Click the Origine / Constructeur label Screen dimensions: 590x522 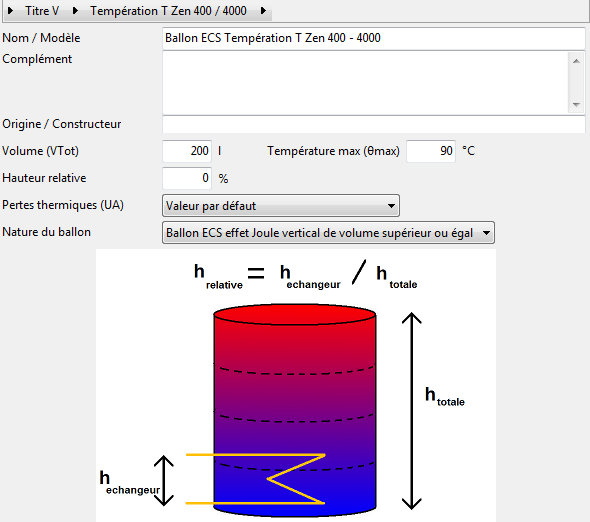[x=61, y=124]
